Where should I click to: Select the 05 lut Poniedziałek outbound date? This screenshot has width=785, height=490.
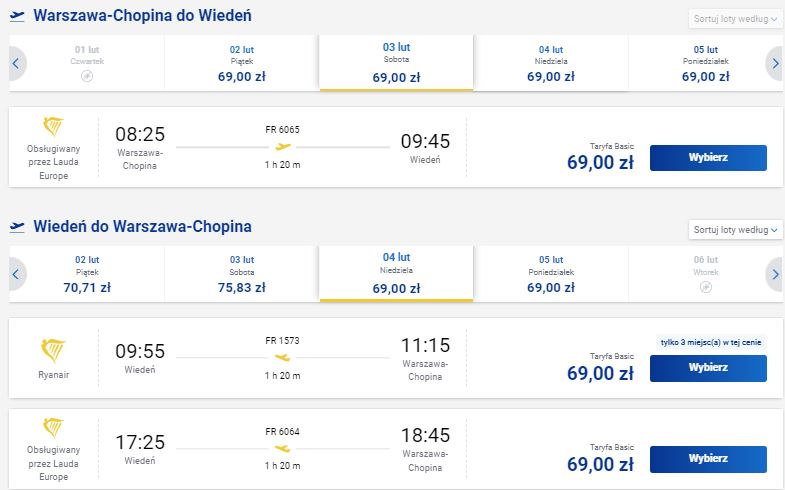705,63
